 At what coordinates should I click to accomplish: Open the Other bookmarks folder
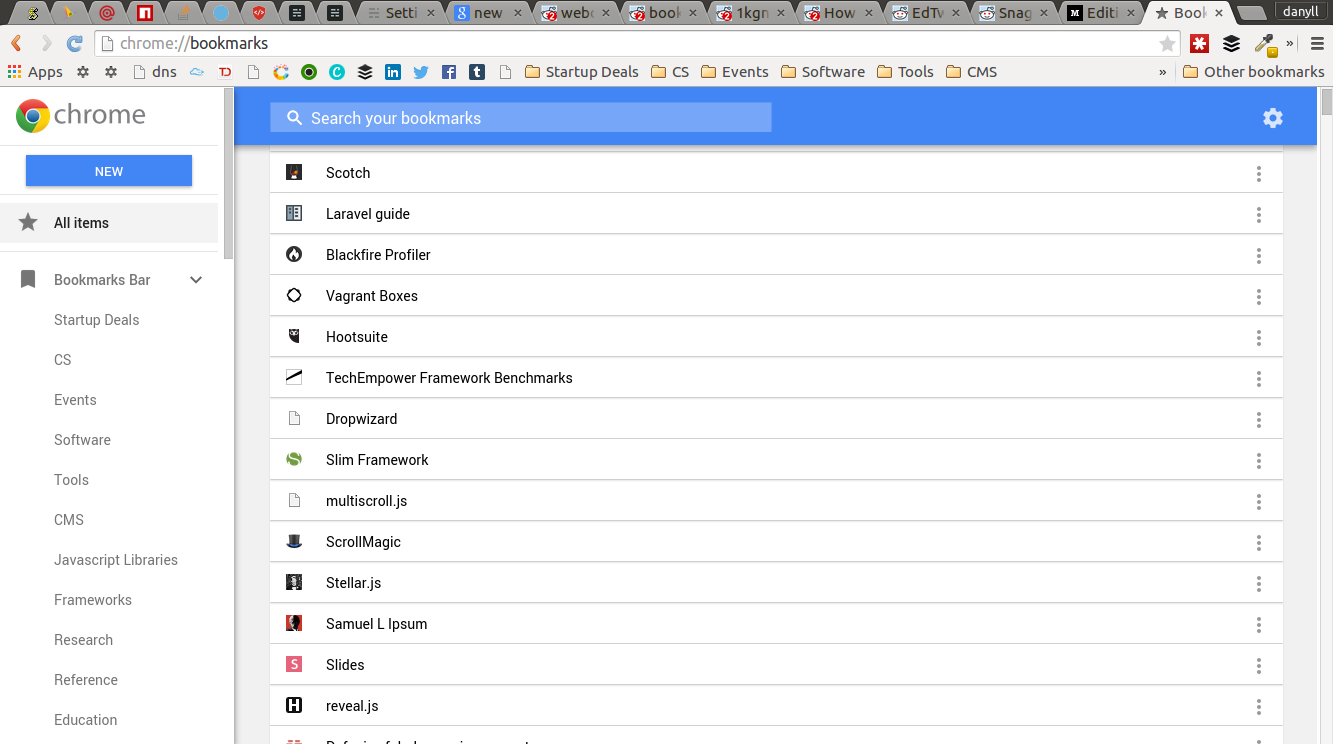(1253, 72)
